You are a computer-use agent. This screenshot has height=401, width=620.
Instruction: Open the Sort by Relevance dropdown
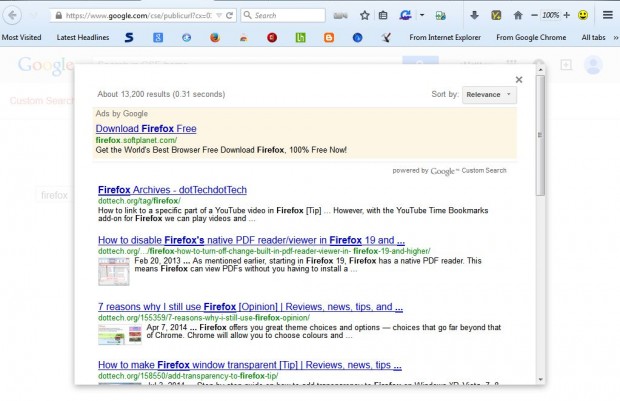489,95
